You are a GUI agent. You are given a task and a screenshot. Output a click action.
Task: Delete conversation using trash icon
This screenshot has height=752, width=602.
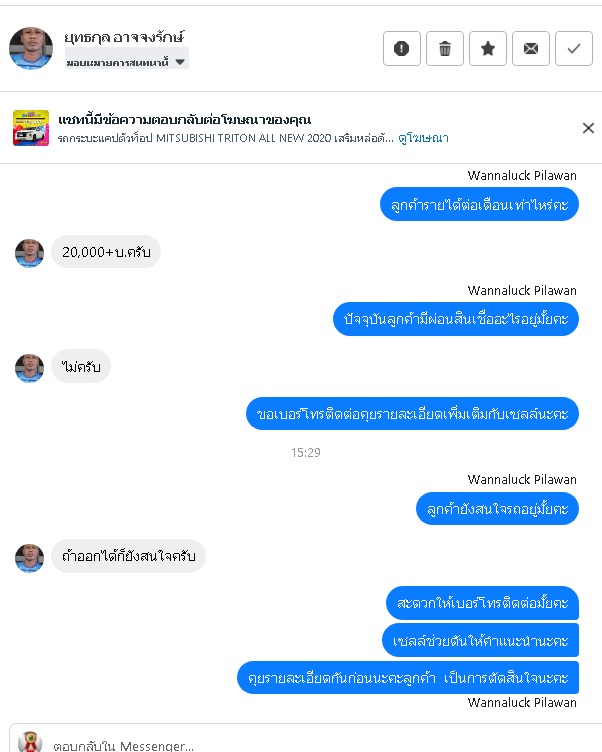click(x=445, y=48)
